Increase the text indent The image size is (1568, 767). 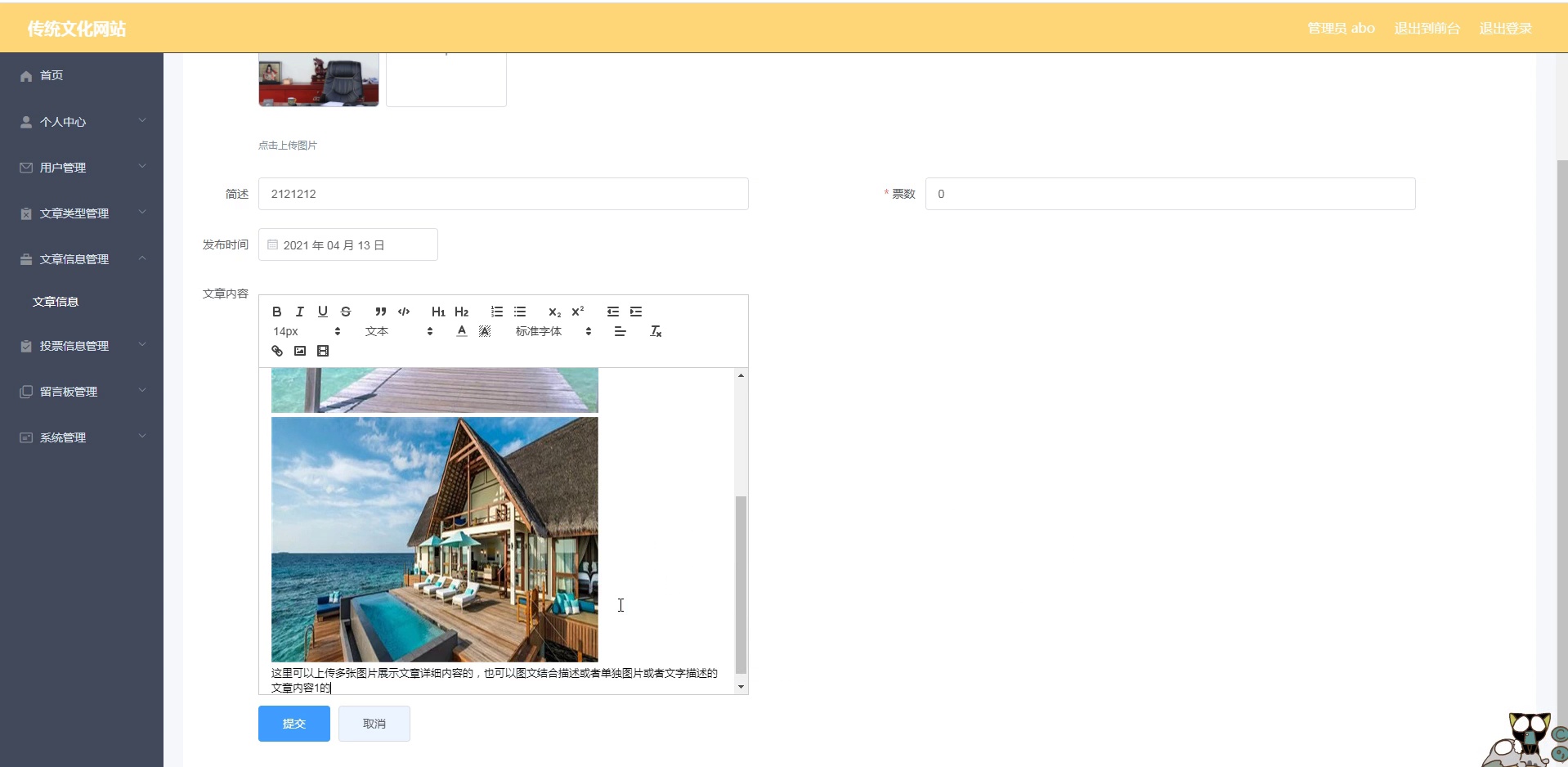click(x=636, y=312)
